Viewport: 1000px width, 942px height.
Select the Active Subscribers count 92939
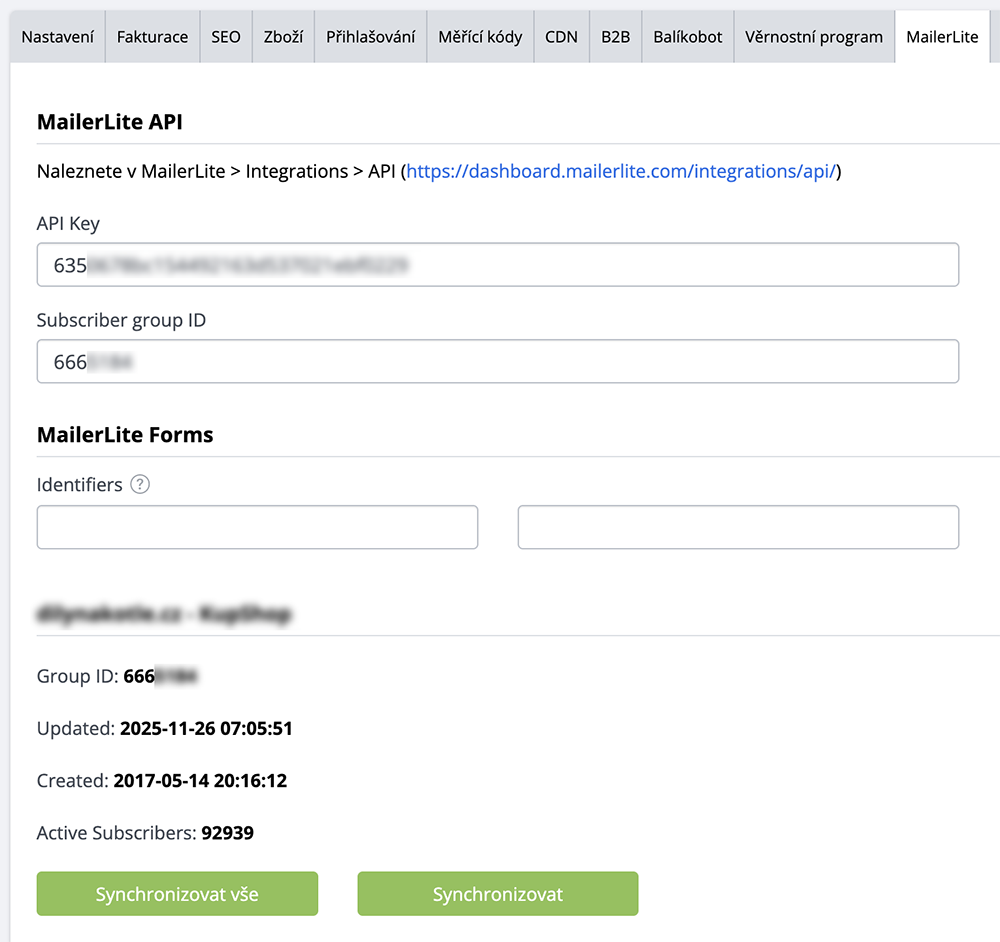coord(228,833)
